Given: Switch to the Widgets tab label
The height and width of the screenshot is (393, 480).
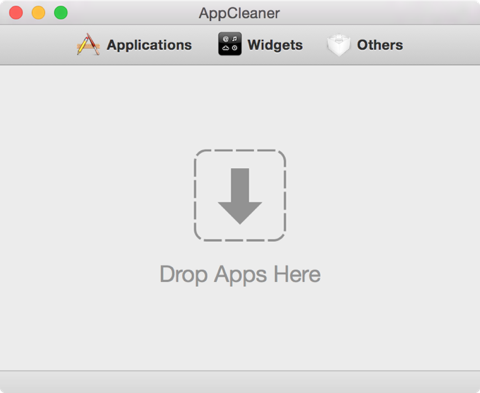Looking at the screenshot, I should click(275, 45).
